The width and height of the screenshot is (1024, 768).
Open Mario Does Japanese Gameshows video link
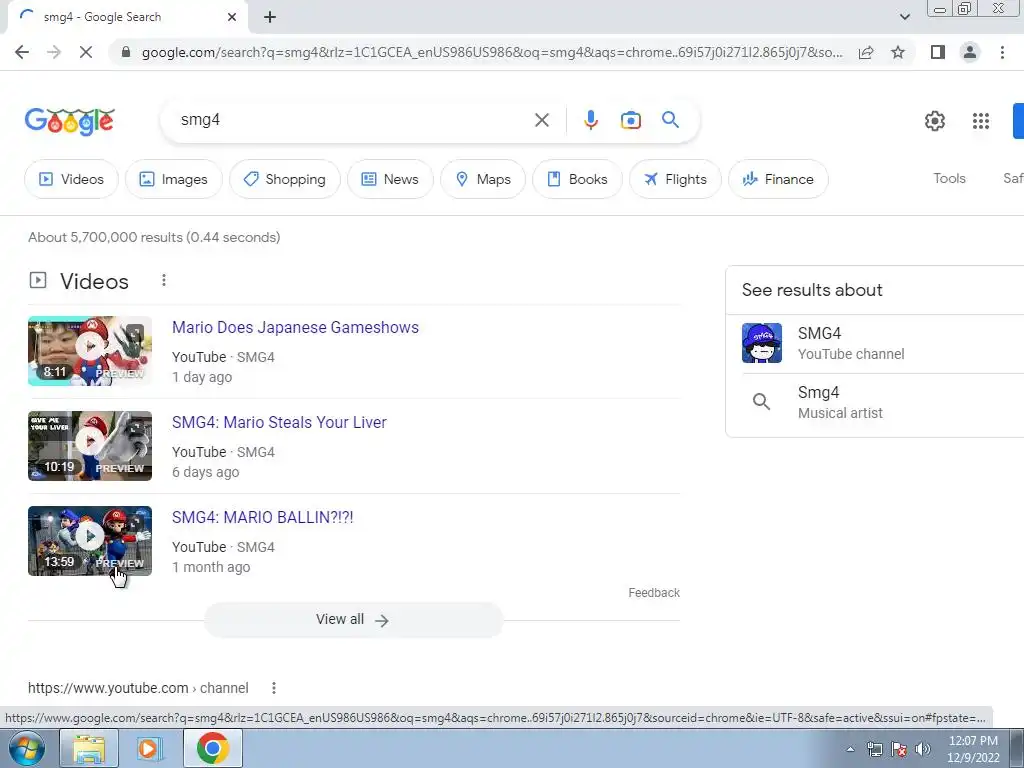point(295,327)
